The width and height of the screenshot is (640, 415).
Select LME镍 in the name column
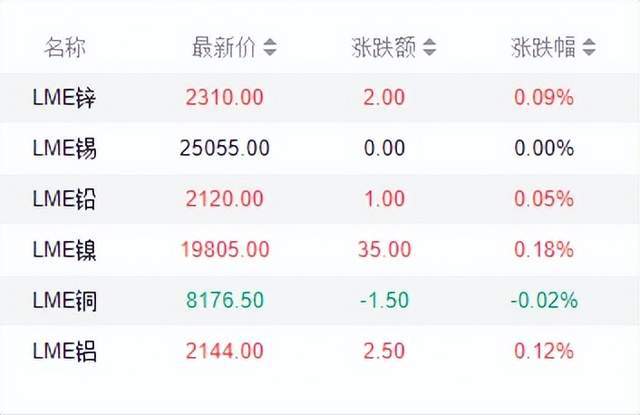click(64, 249)
